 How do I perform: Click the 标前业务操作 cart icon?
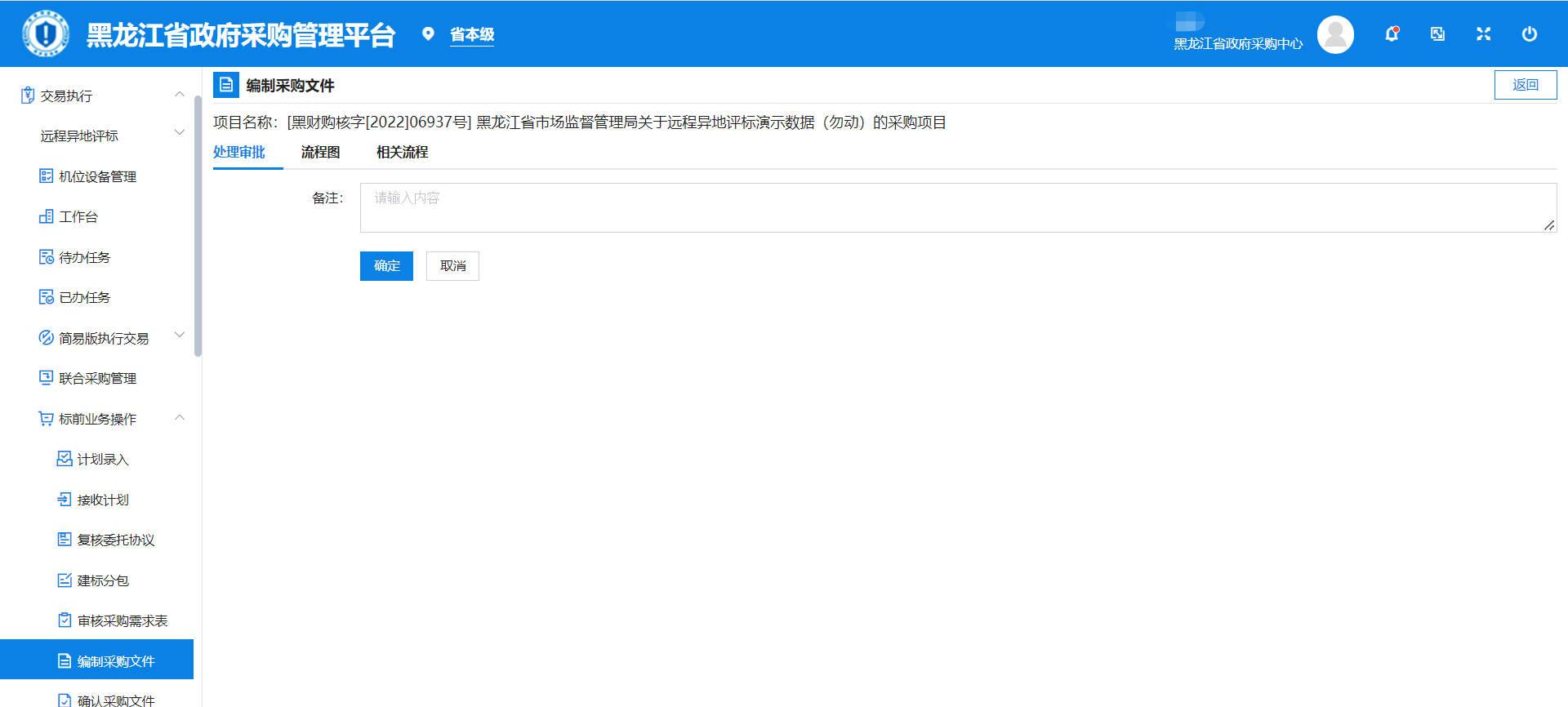pyautogui.click(x=47, y=418)
